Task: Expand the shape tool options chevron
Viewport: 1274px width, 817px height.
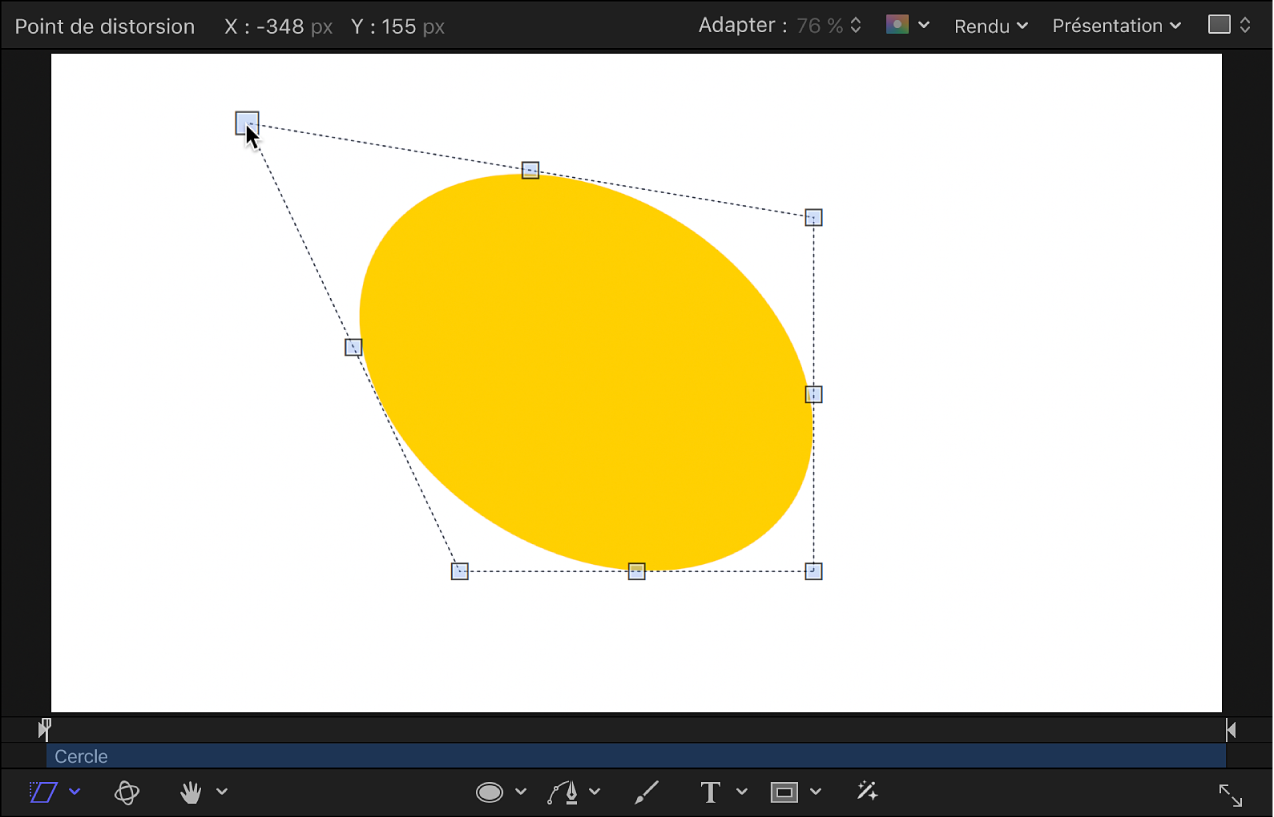Action: tap(520, 792)
